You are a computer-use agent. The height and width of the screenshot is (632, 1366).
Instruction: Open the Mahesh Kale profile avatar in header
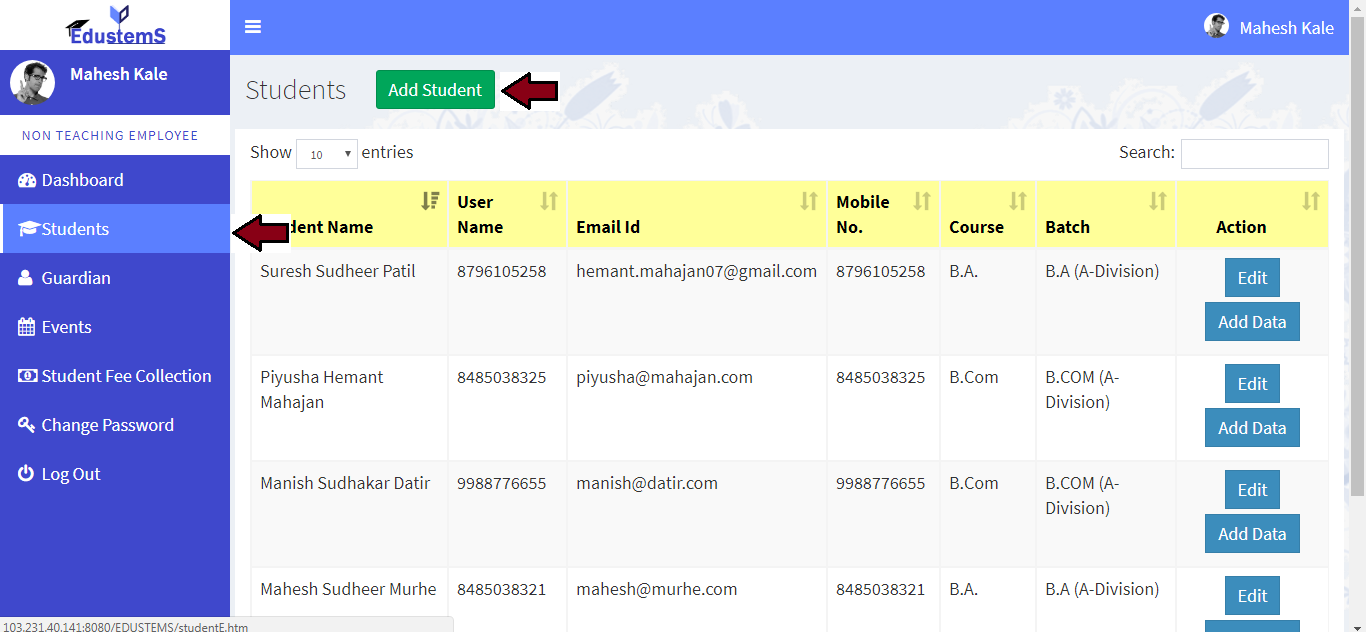pos(1216,27)
